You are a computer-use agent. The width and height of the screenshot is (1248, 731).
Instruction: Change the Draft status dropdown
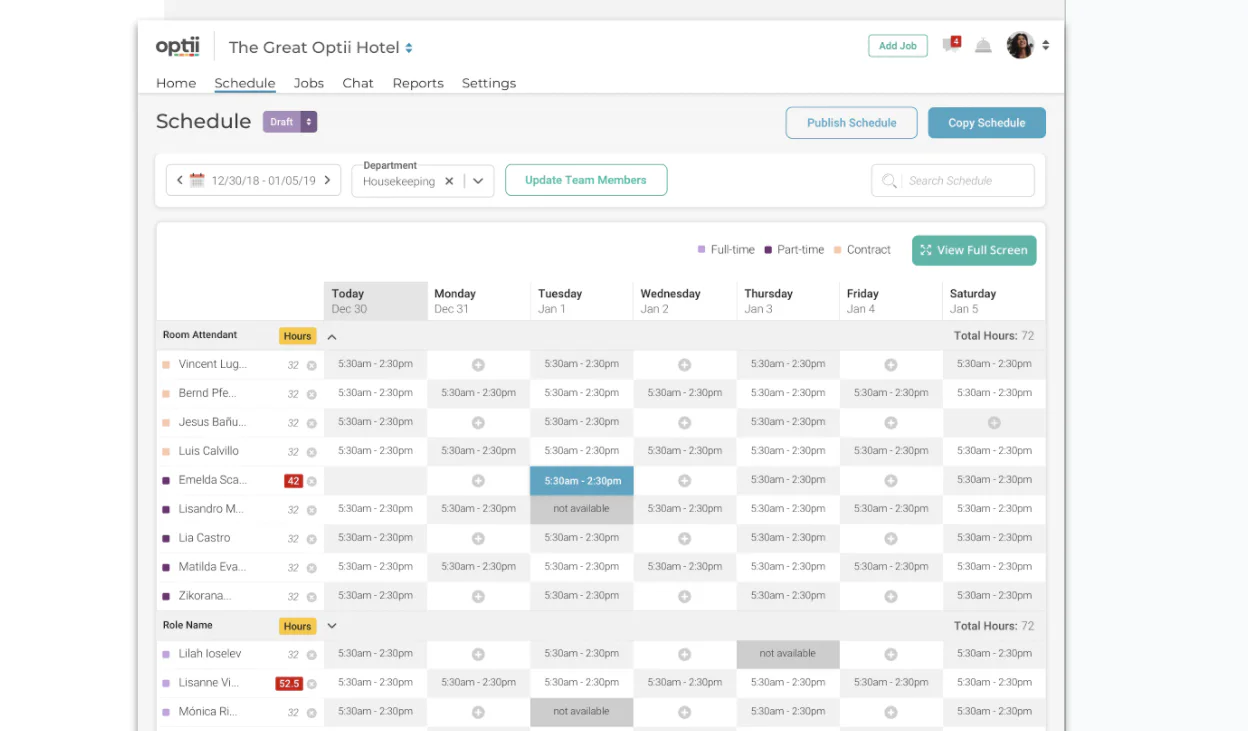[290, 122]
